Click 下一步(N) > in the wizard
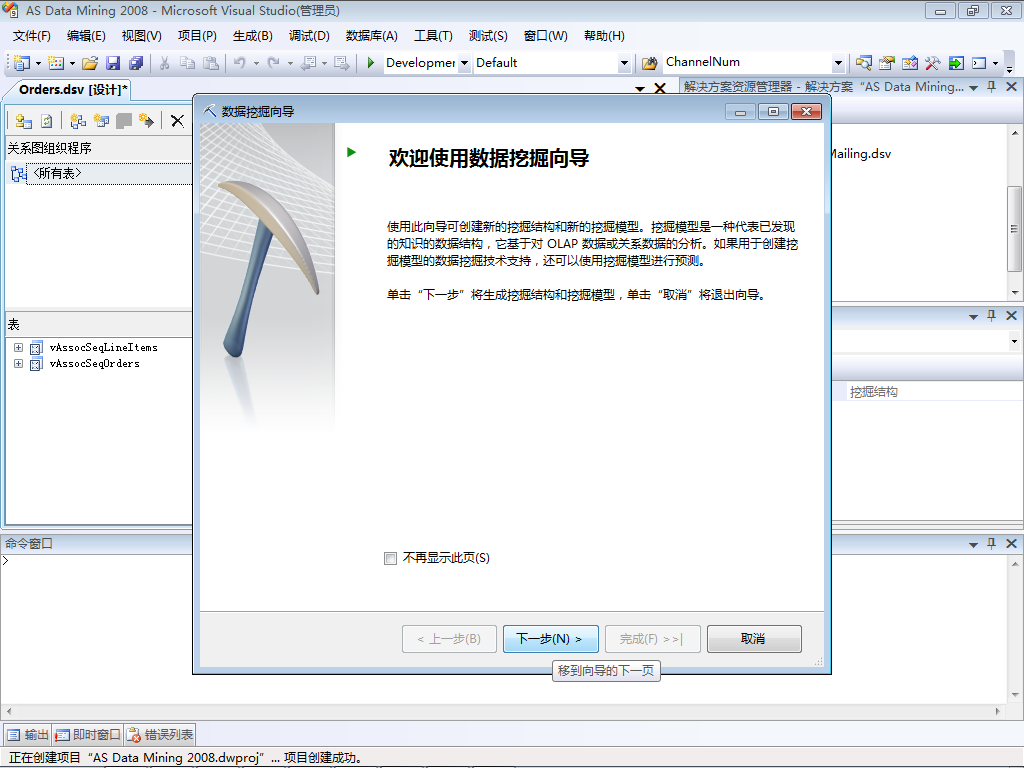Image resolution: width=1024 pixels, height=768 pixels. point(551,639)
